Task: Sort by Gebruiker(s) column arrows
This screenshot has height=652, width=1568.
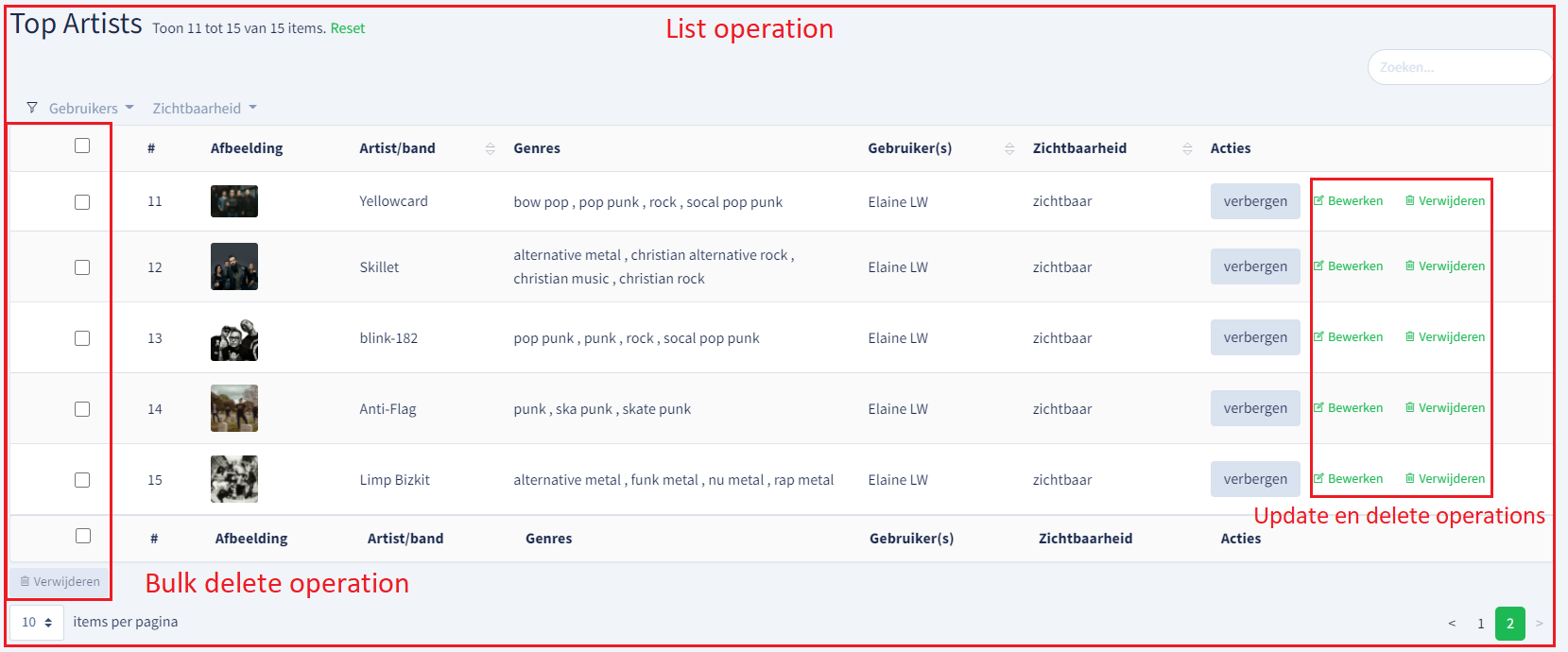Action: pos(1009,148)
